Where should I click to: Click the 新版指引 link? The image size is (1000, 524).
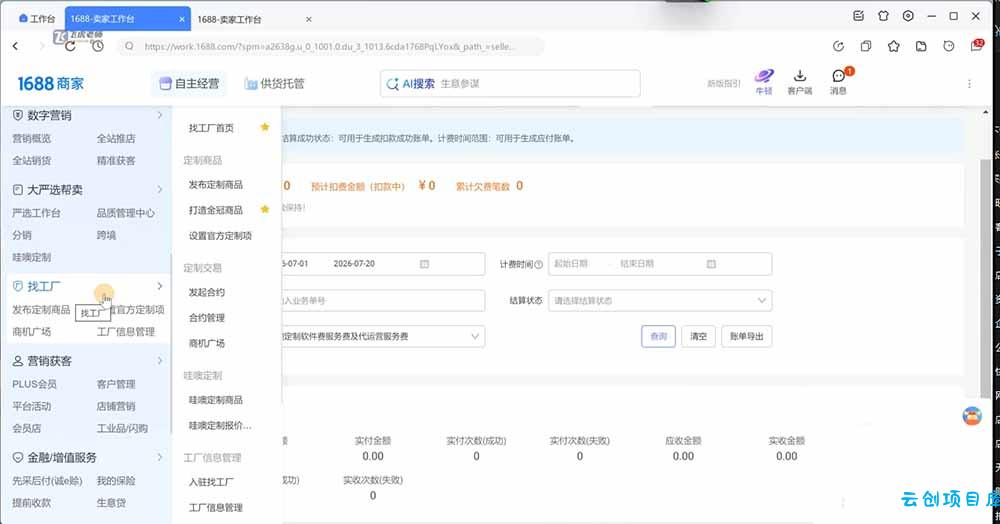point(724,84)
